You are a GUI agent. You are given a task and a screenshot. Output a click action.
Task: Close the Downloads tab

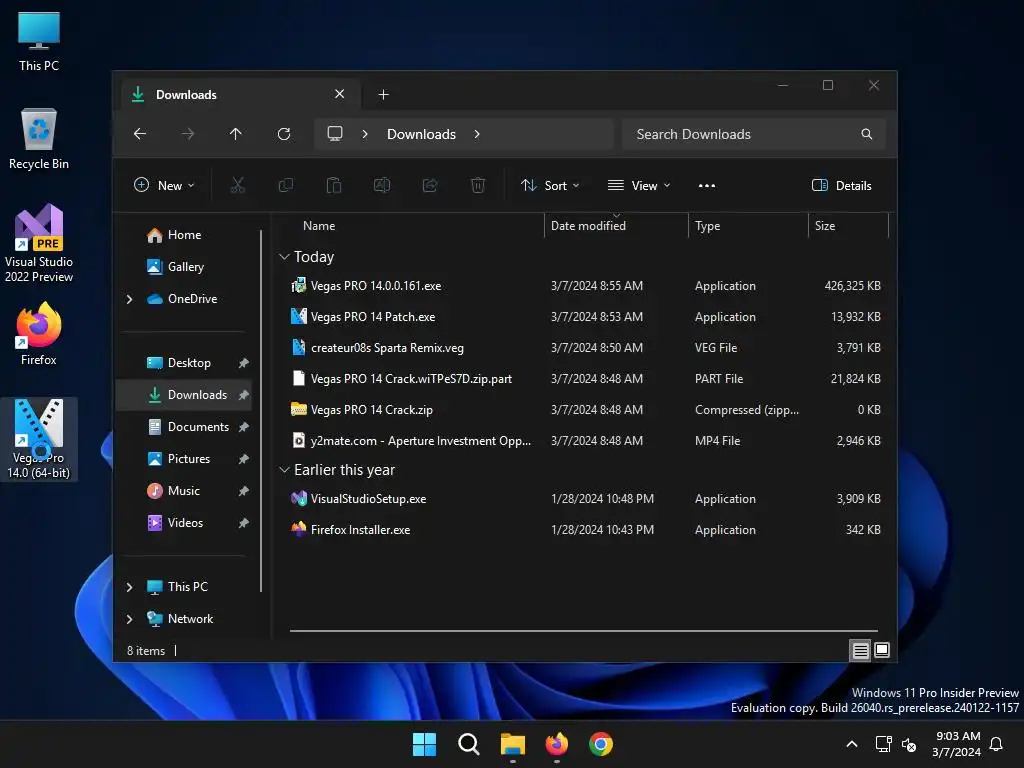pyautogui.click(x=340, y=94)
